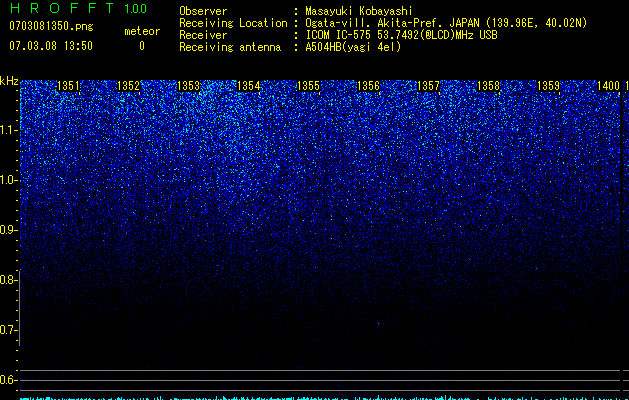This screenshot has width=629, height=400.
Task: Click the 1359 time marker
Action: tap(548, 86)
